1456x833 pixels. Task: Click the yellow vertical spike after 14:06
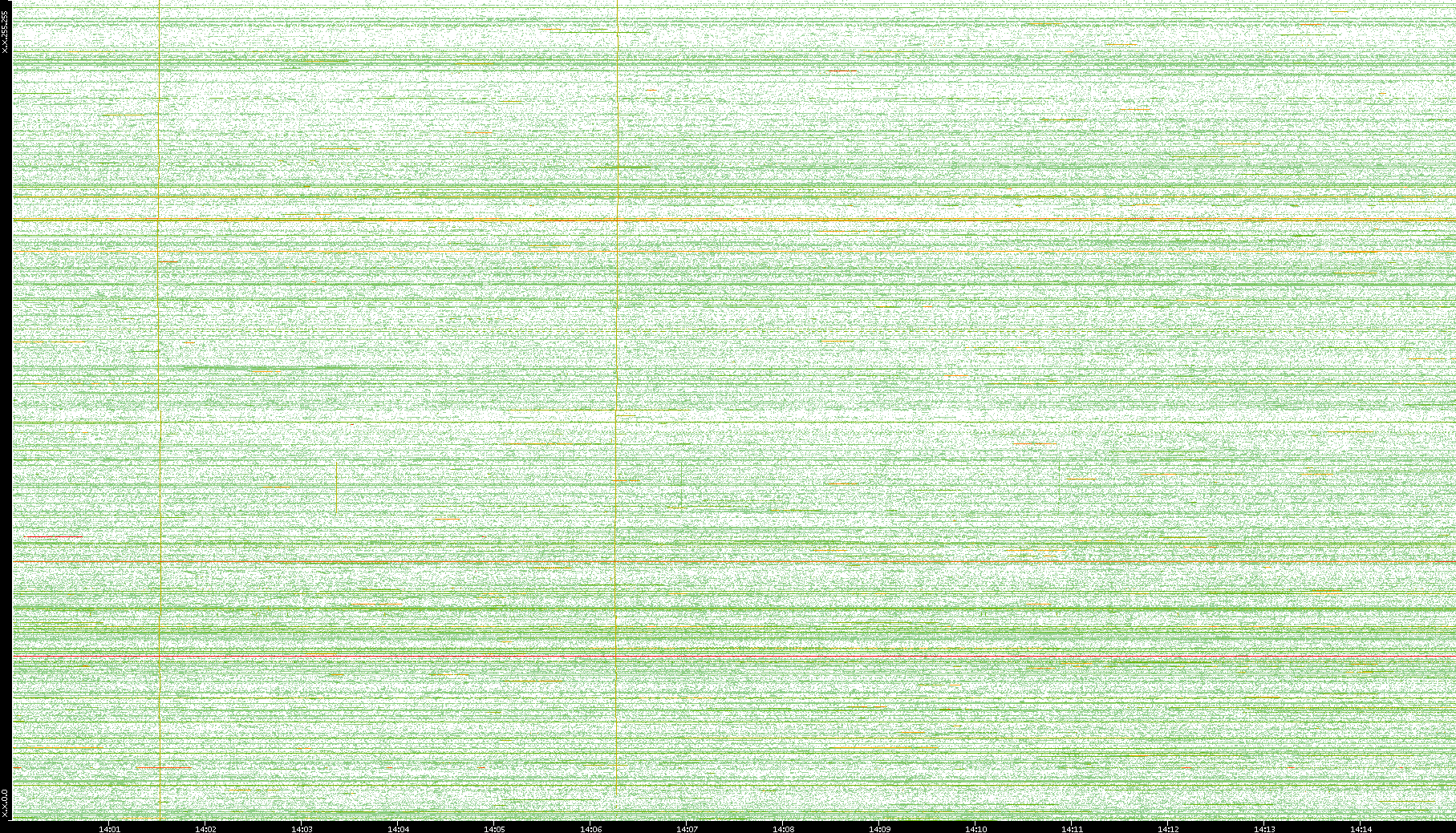click(617, 361)
